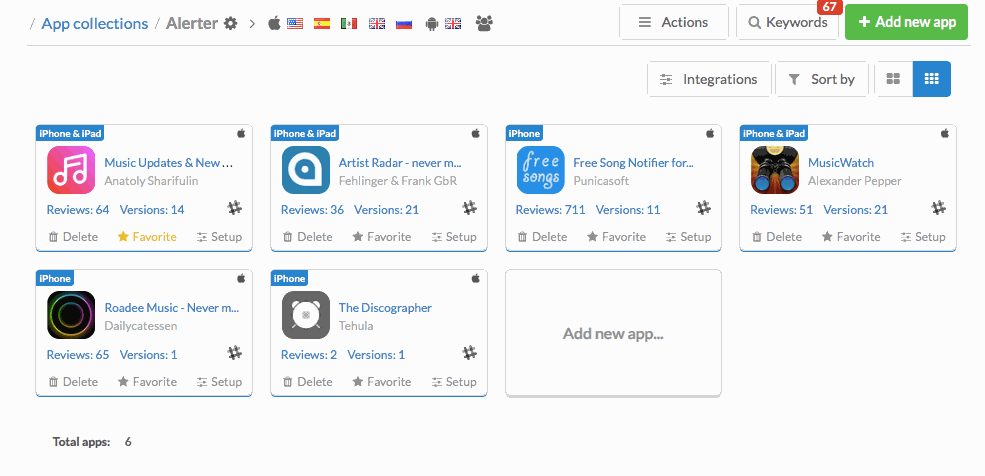Click the Android icon in header
This screenshot has height=476, width=985.
[432, 23]
